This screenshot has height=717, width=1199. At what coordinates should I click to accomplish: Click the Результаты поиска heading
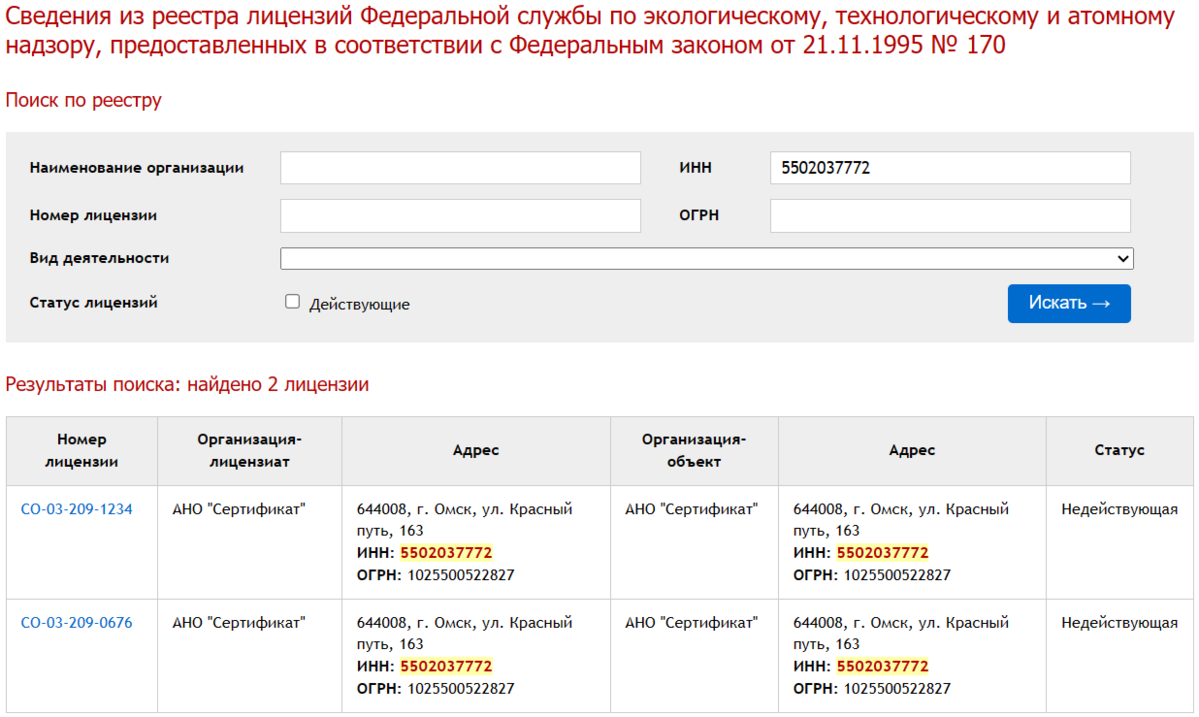[x=187, y=384]
